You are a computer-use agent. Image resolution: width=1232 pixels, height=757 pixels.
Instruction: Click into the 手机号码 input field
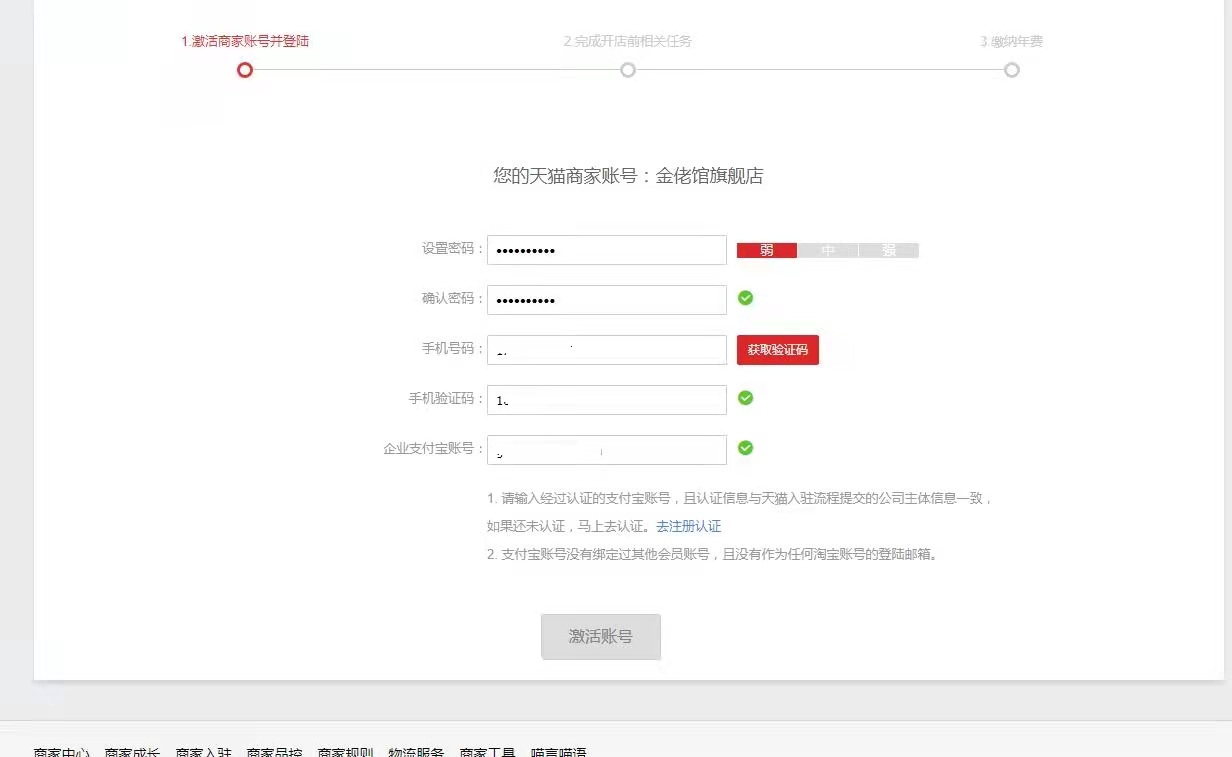pyautogui.click(x=607, y=350)
